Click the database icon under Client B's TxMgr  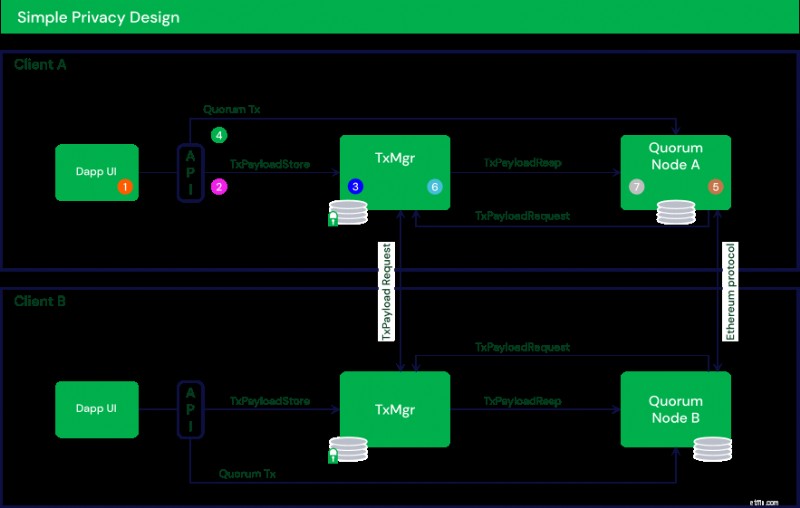[348, 449]
